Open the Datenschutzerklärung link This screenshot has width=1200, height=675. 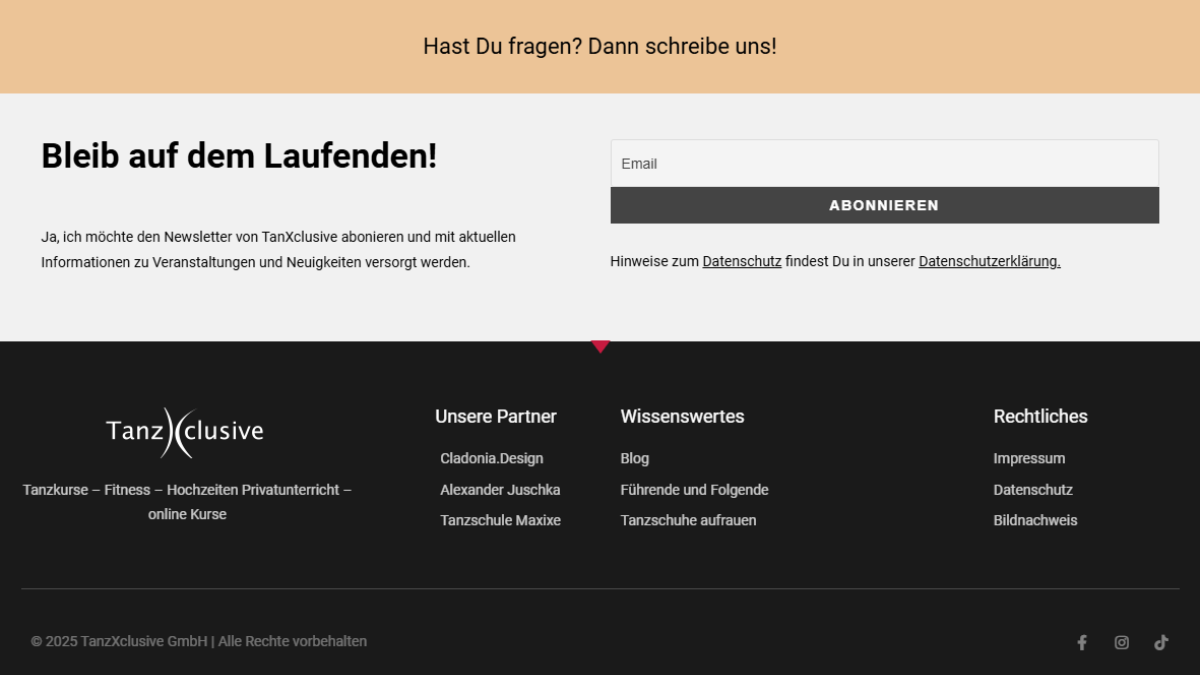[x=989, y=262]
